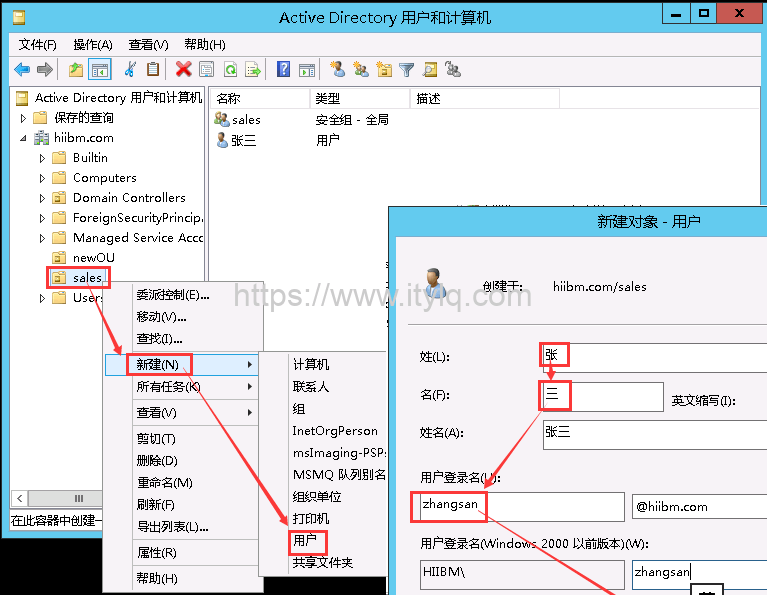Open the 文件(F) menu
The width and height of the screenshot is (767, 595).
point(38,45)
